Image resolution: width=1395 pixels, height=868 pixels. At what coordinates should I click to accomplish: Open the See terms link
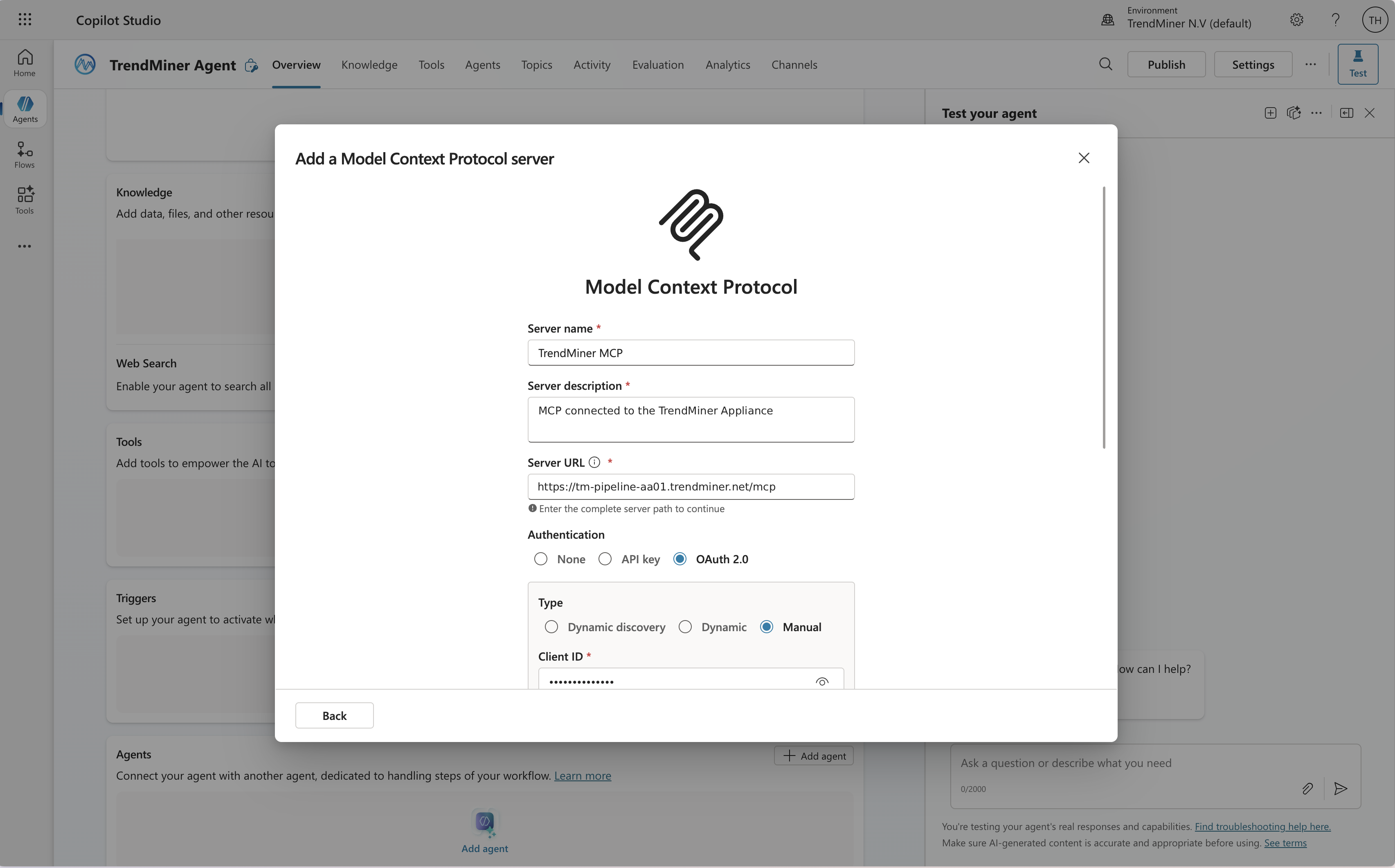click(1285, 843)
